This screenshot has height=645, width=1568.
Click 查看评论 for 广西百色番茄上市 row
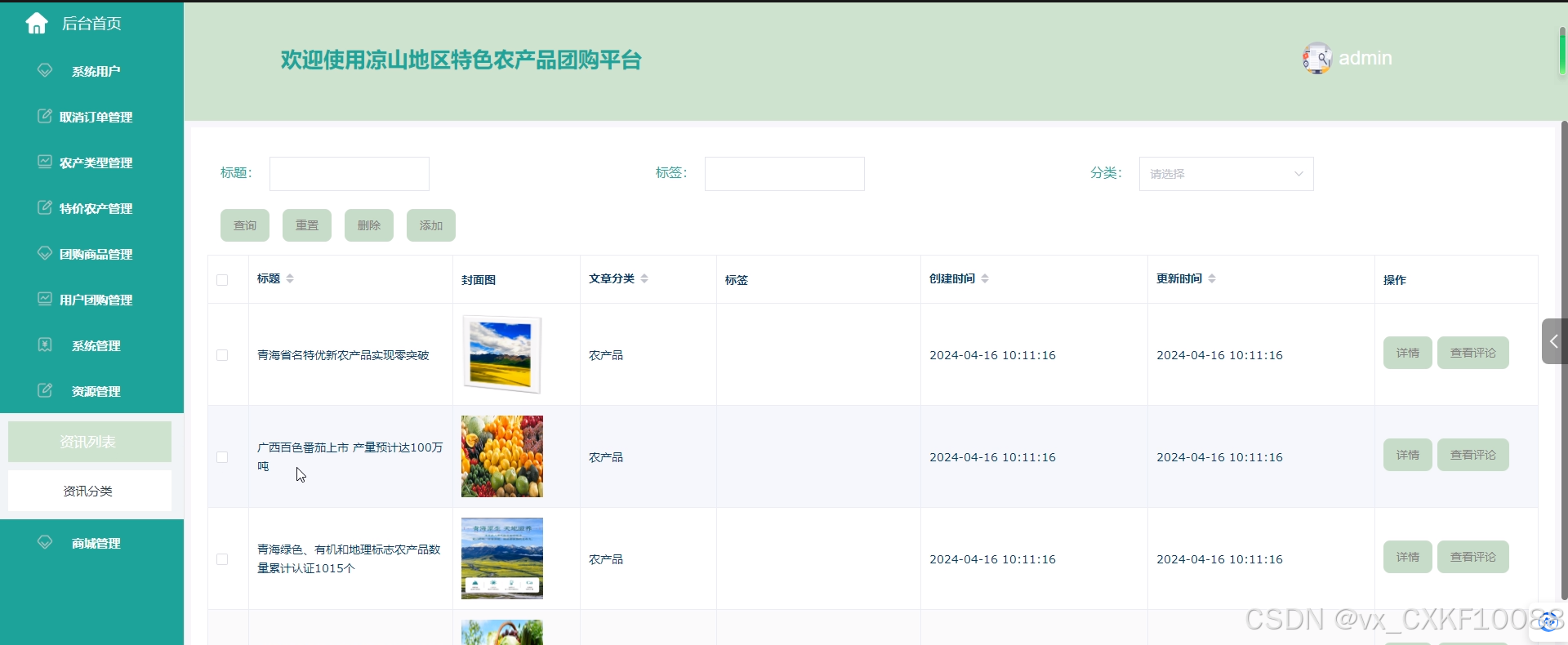point(1473,455)
